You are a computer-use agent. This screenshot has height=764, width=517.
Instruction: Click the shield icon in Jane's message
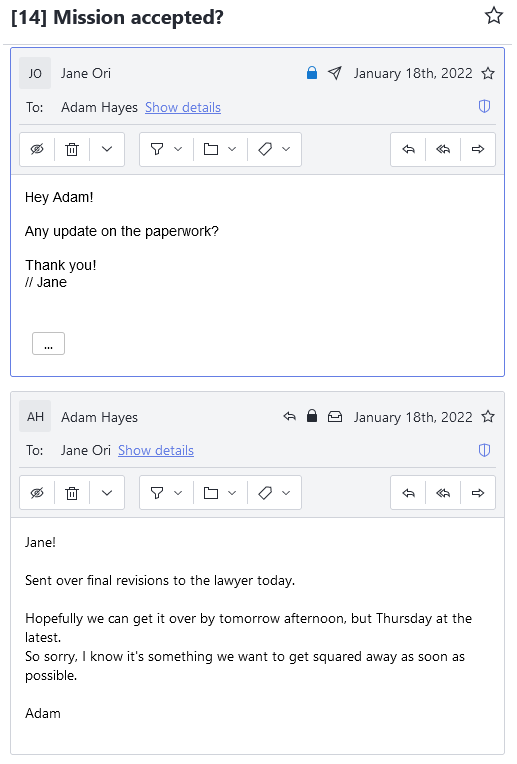click(484, 106)
